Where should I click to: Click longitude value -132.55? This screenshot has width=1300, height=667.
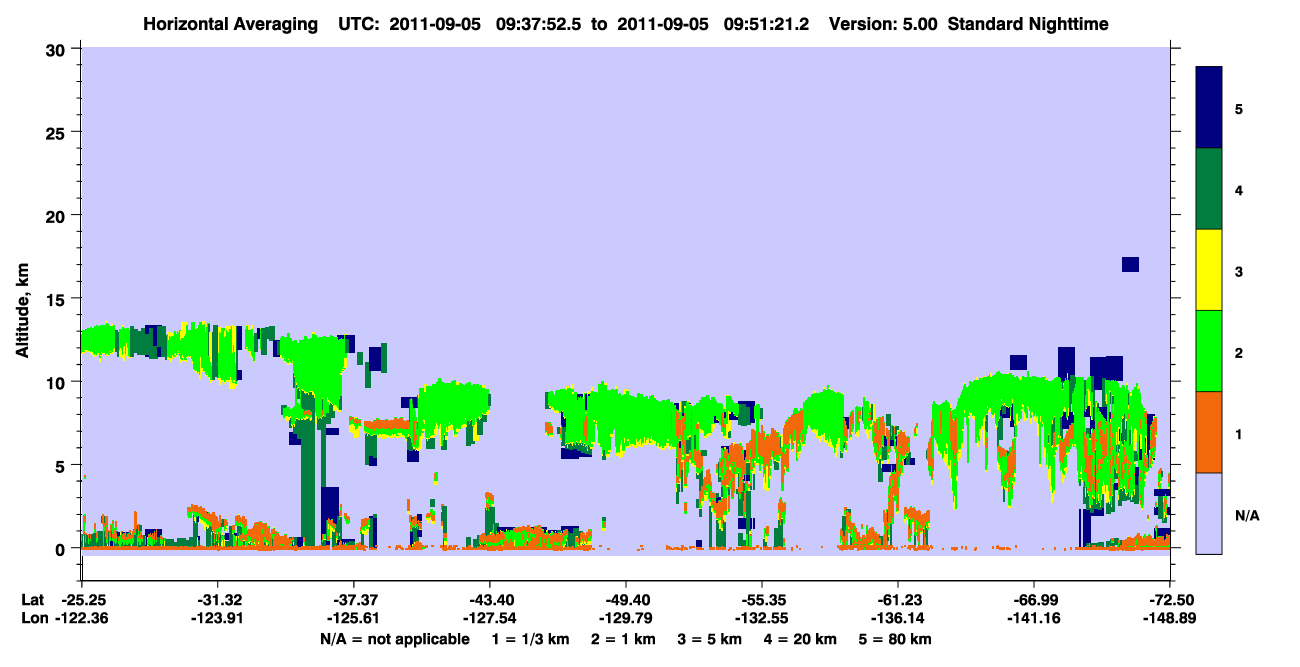click(x=761, y=618)
